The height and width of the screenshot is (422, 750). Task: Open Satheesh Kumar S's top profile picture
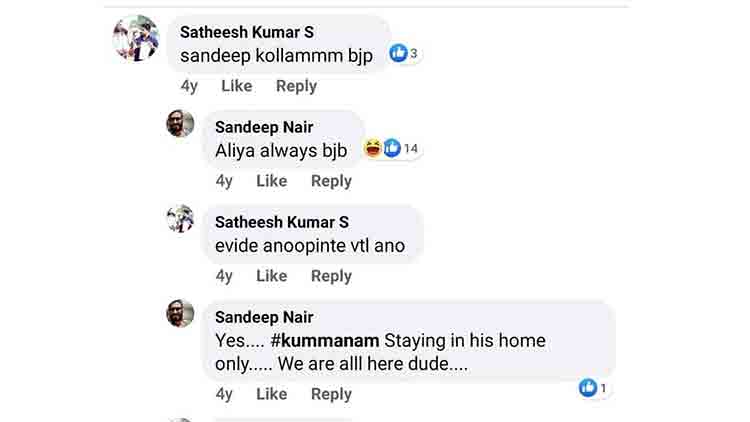click(136, 38)
